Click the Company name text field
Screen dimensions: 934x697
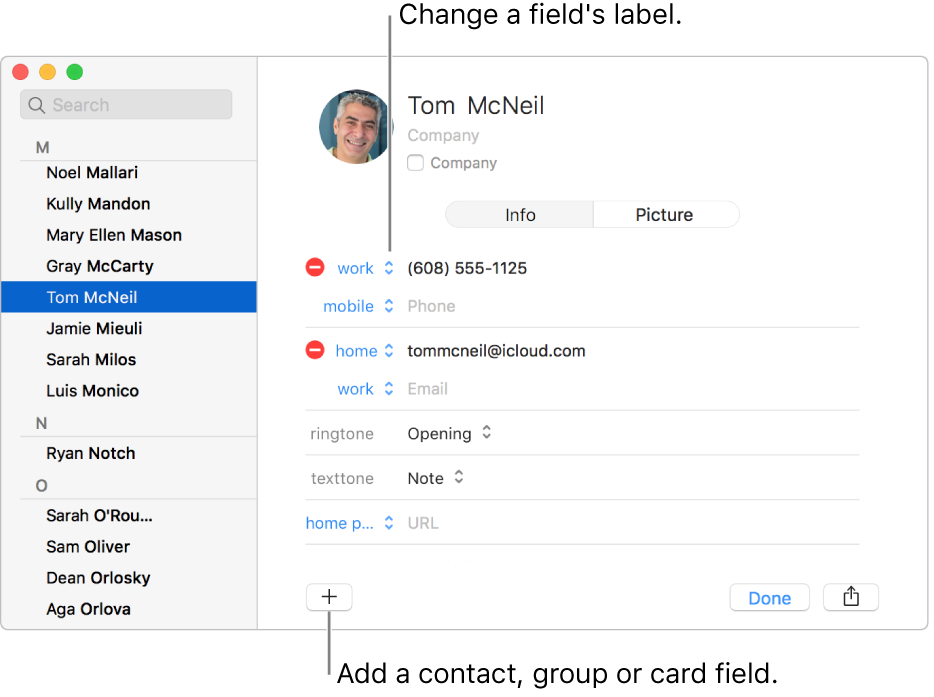pos(443,136)
